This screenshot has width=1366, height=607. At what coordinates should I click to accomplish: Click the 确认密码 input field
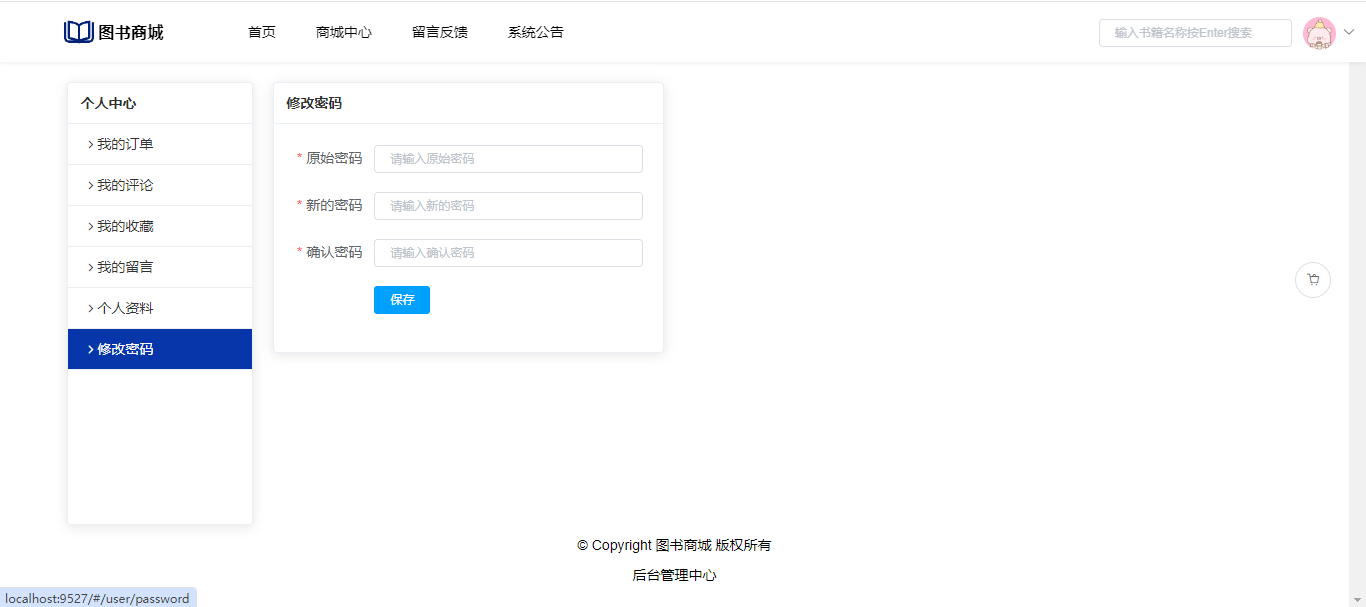pos(508,253)
